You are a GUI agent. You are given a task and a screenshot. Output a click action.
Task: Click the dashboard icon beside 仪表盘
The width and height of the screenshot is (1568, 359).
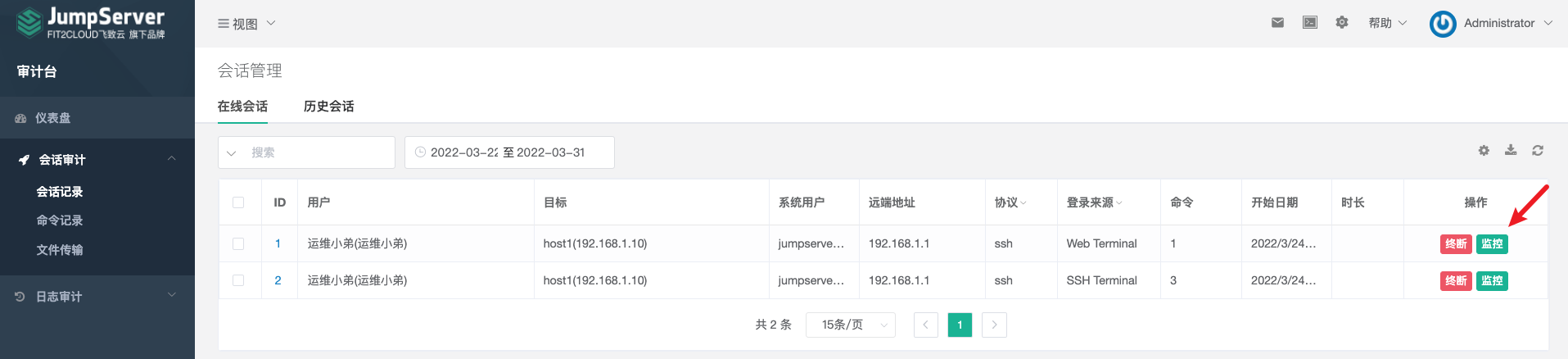coord(21,118)
